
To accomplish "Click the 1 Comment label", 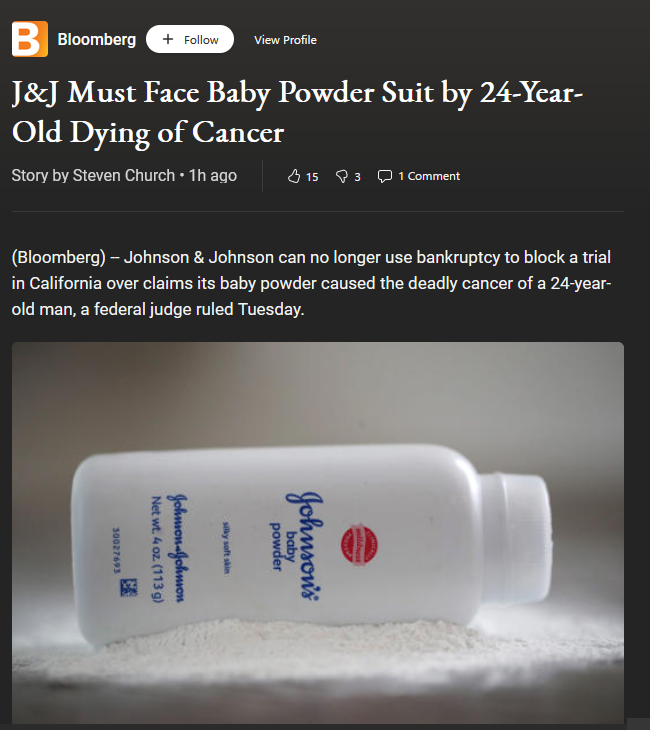I will [x=429, y=176].
